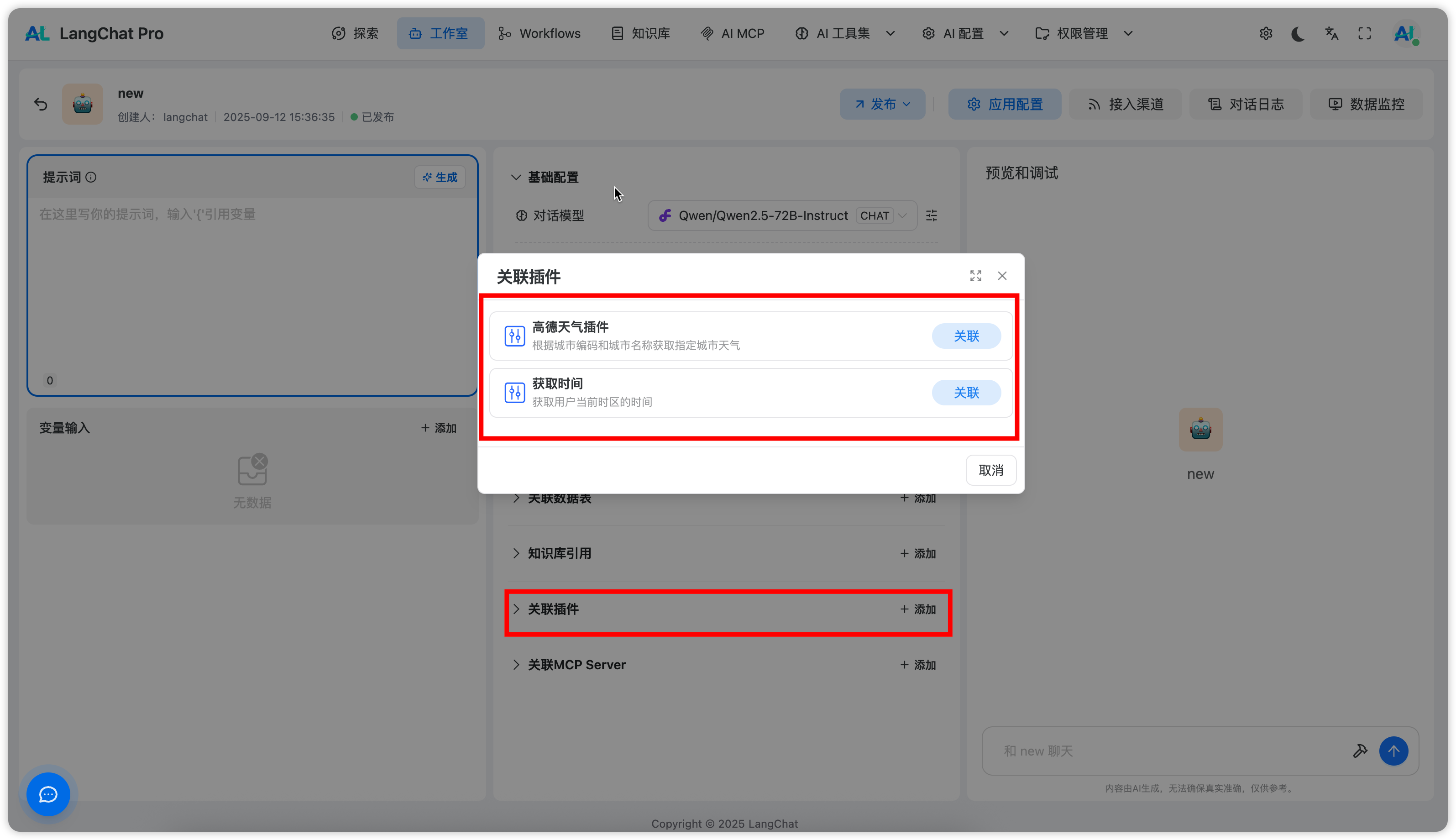Associate the 获取时间 plugin
Viewport: 1456px width, 840px height.
[x=966, y=393]
